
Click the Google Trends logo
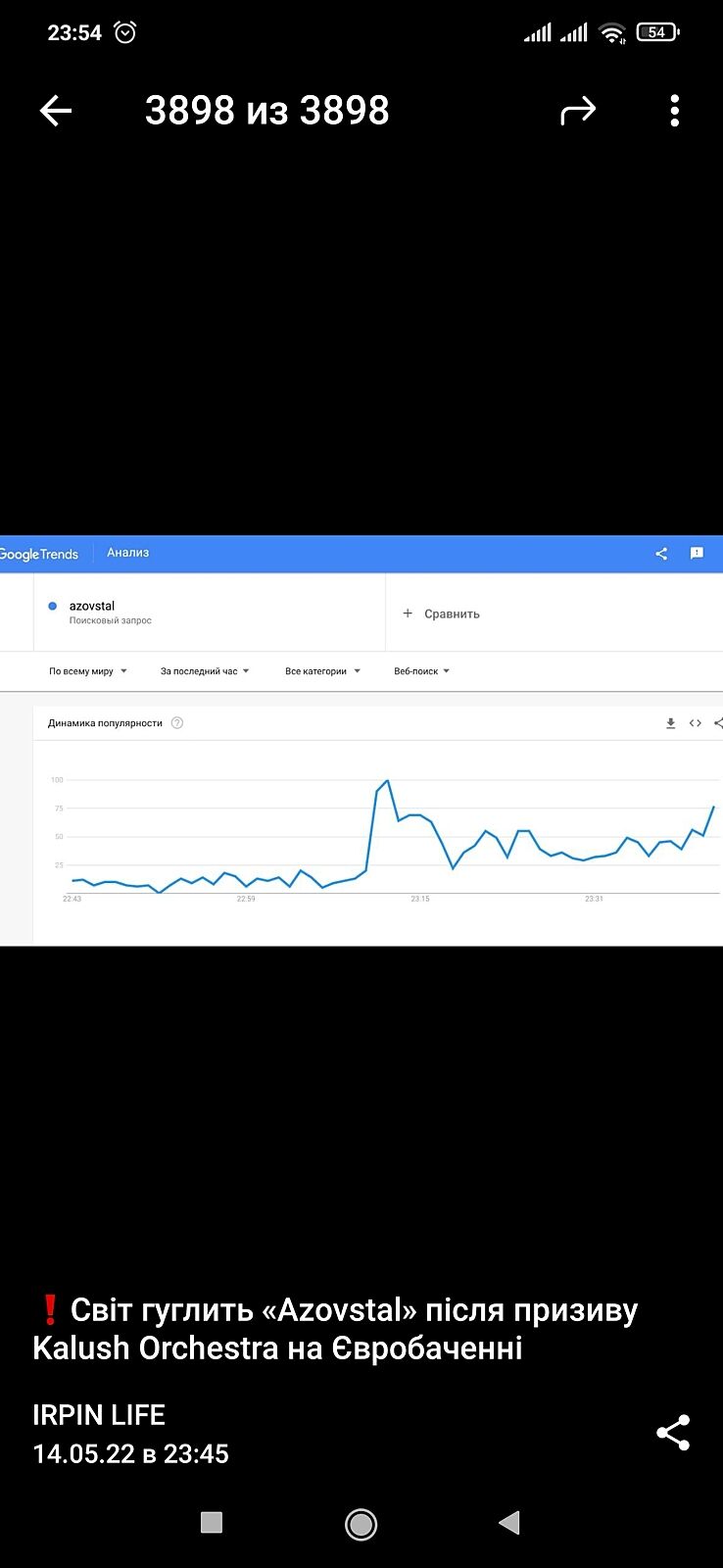click(39, 554)
